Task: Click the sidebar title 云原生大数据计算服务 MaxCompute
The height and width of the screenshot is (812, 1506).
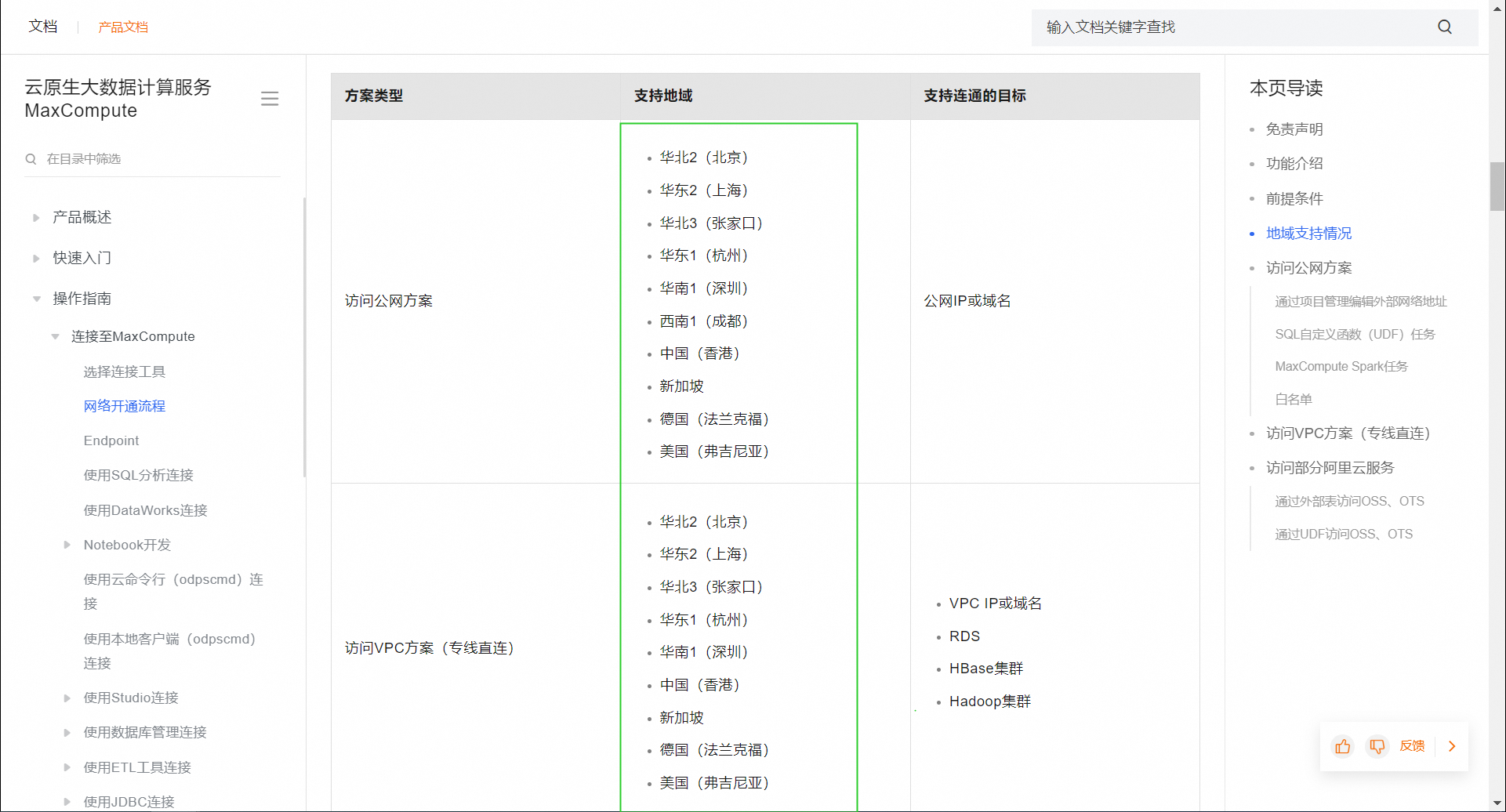Action: tap(118, 99)
